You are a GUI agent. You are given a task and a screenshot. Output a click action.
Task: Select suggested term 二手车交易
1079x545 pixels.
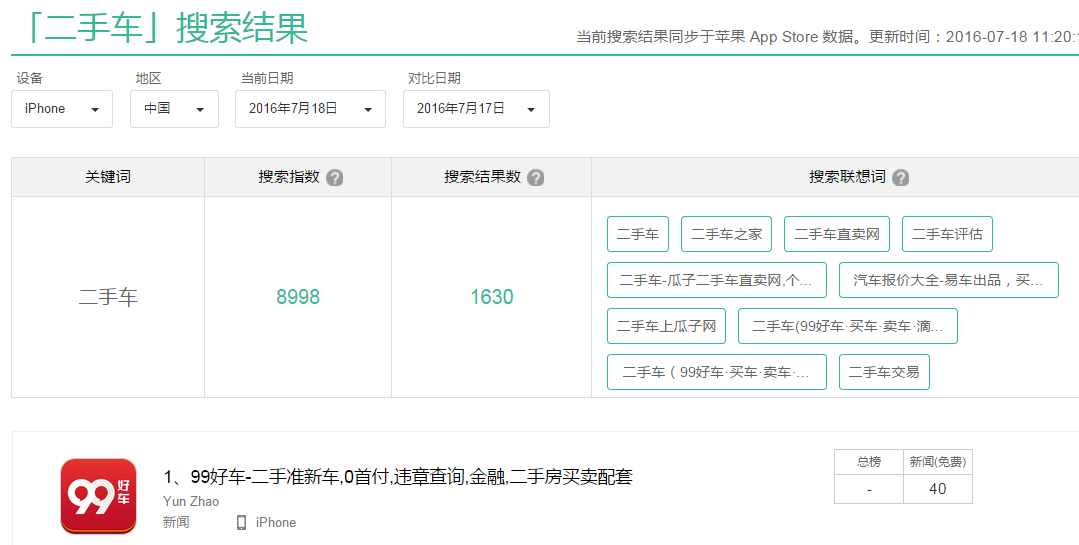point(884,372)
